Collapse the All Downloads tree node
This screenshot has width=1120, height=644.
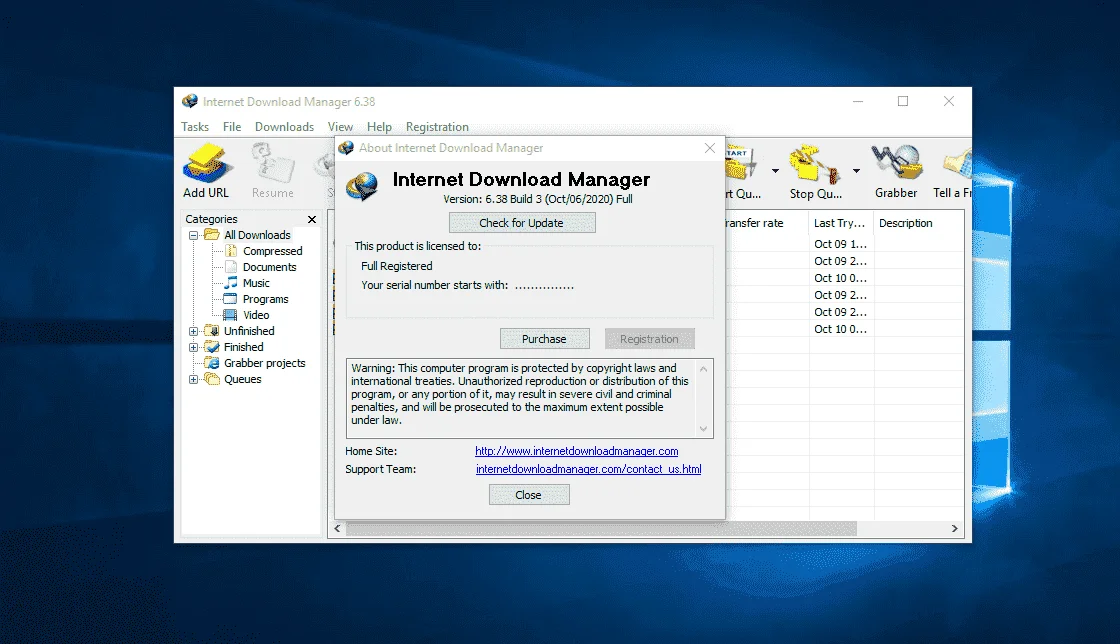(193, 235)
